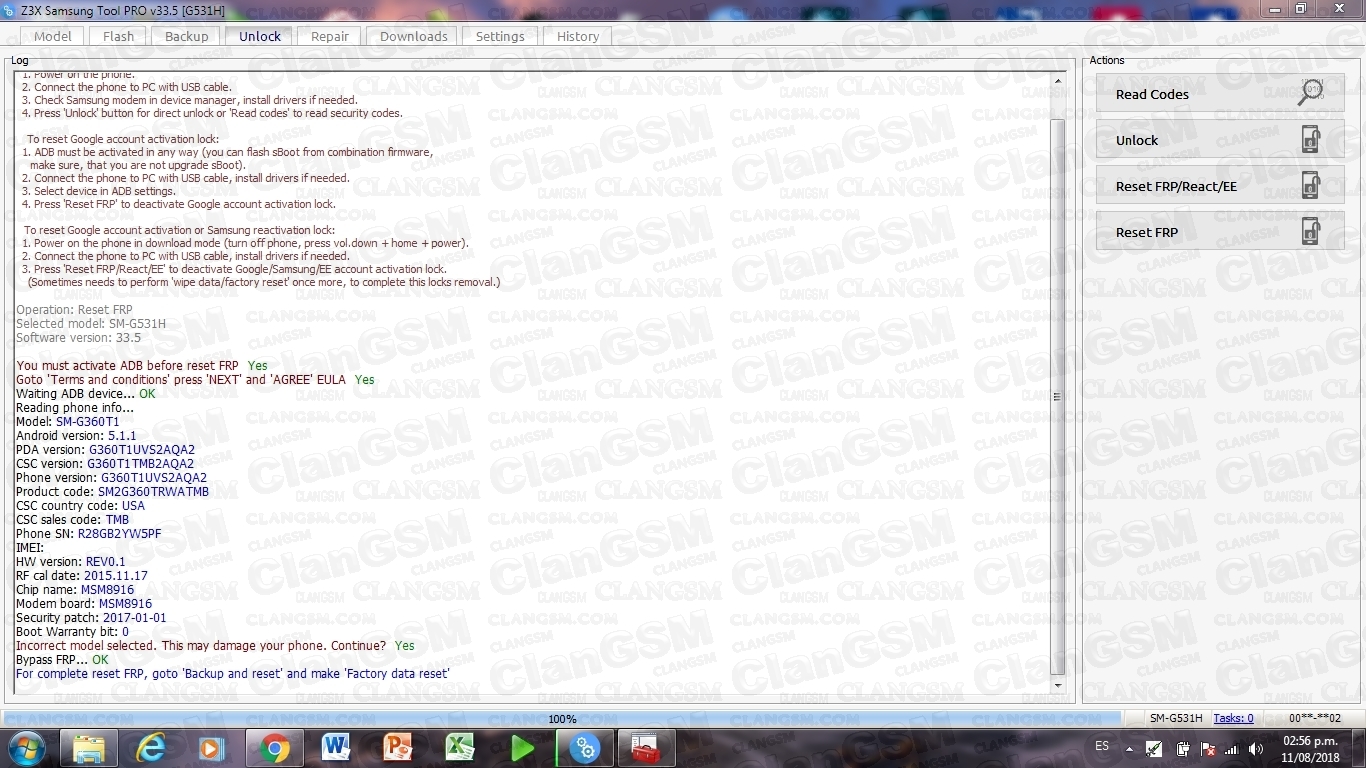Screen dimensions: 1366x768
Task: Click the green arrow taskbar app
Action: 522,748
